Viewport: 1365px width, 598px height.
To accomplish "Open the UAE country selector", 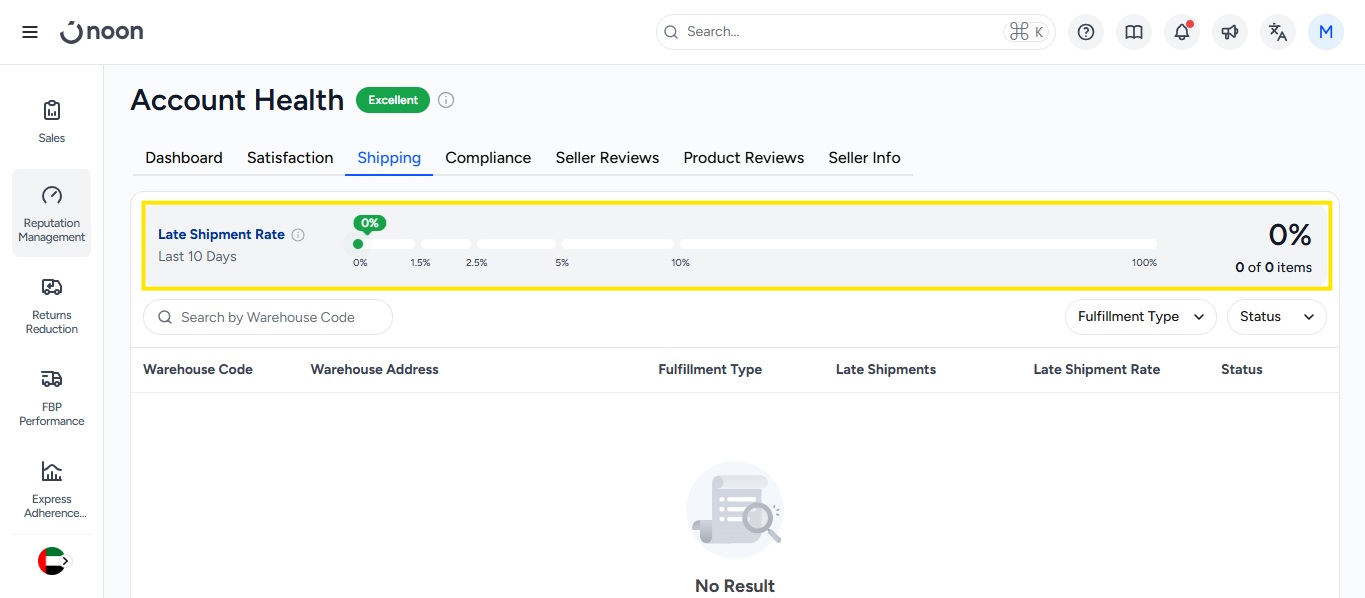I will point(52,561).
